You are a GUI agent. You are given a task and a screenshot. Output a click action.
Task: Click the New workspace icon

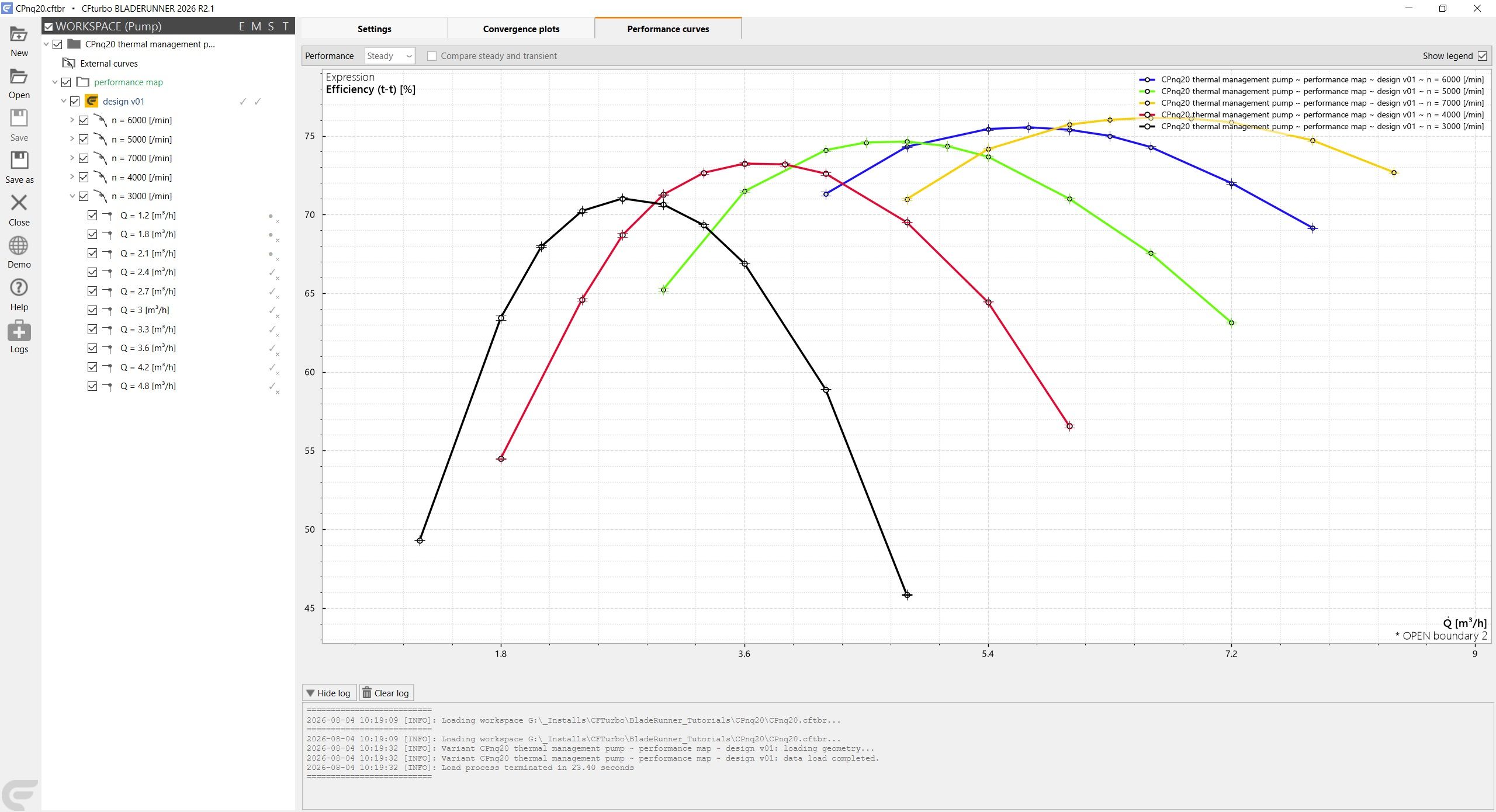coord(19,34)
